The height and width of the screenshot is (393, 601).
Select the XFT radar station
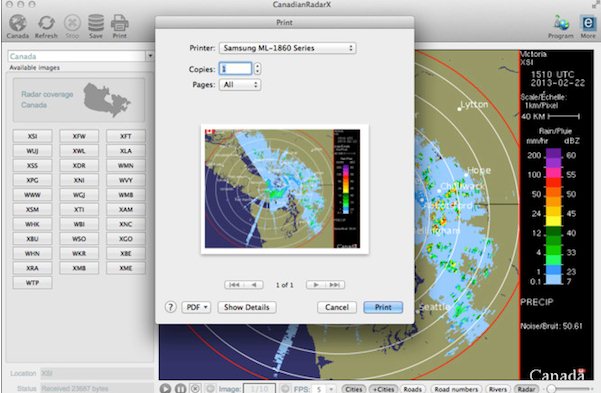126,136
